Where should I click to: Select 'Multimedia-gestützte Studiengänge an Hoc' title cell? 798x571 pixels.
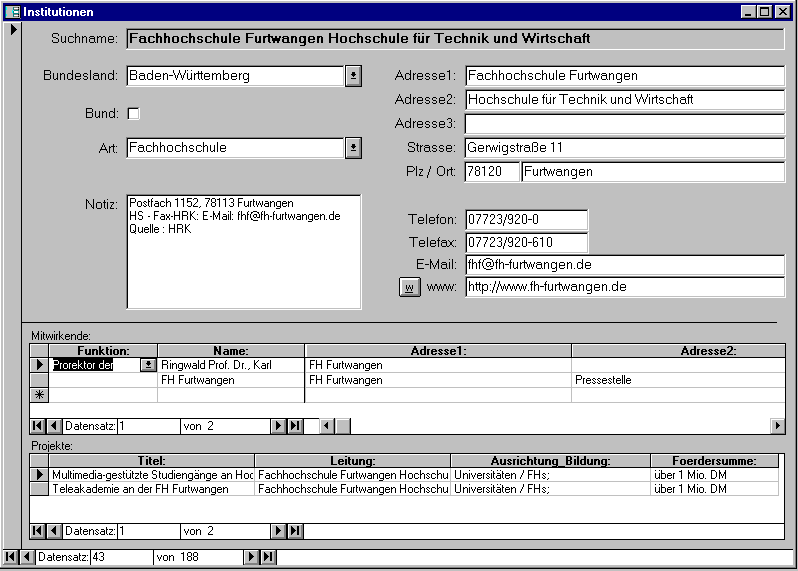152,475
